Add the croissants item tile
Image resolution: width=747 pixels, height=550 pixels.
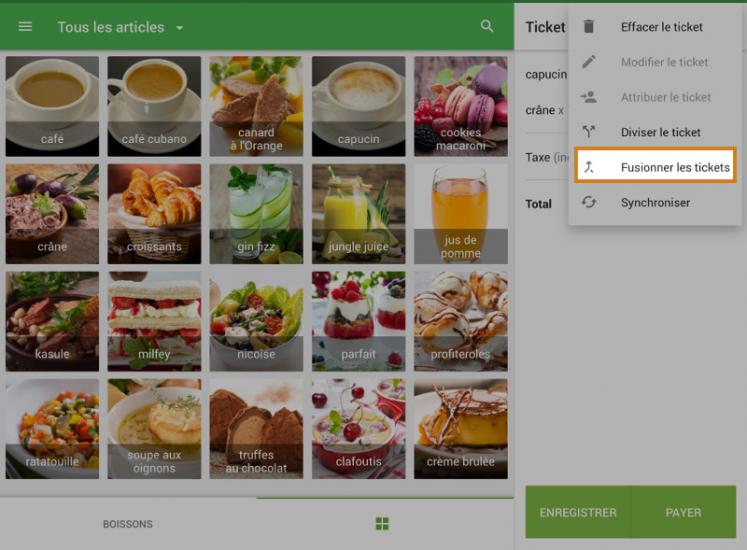tap(154, 214)
